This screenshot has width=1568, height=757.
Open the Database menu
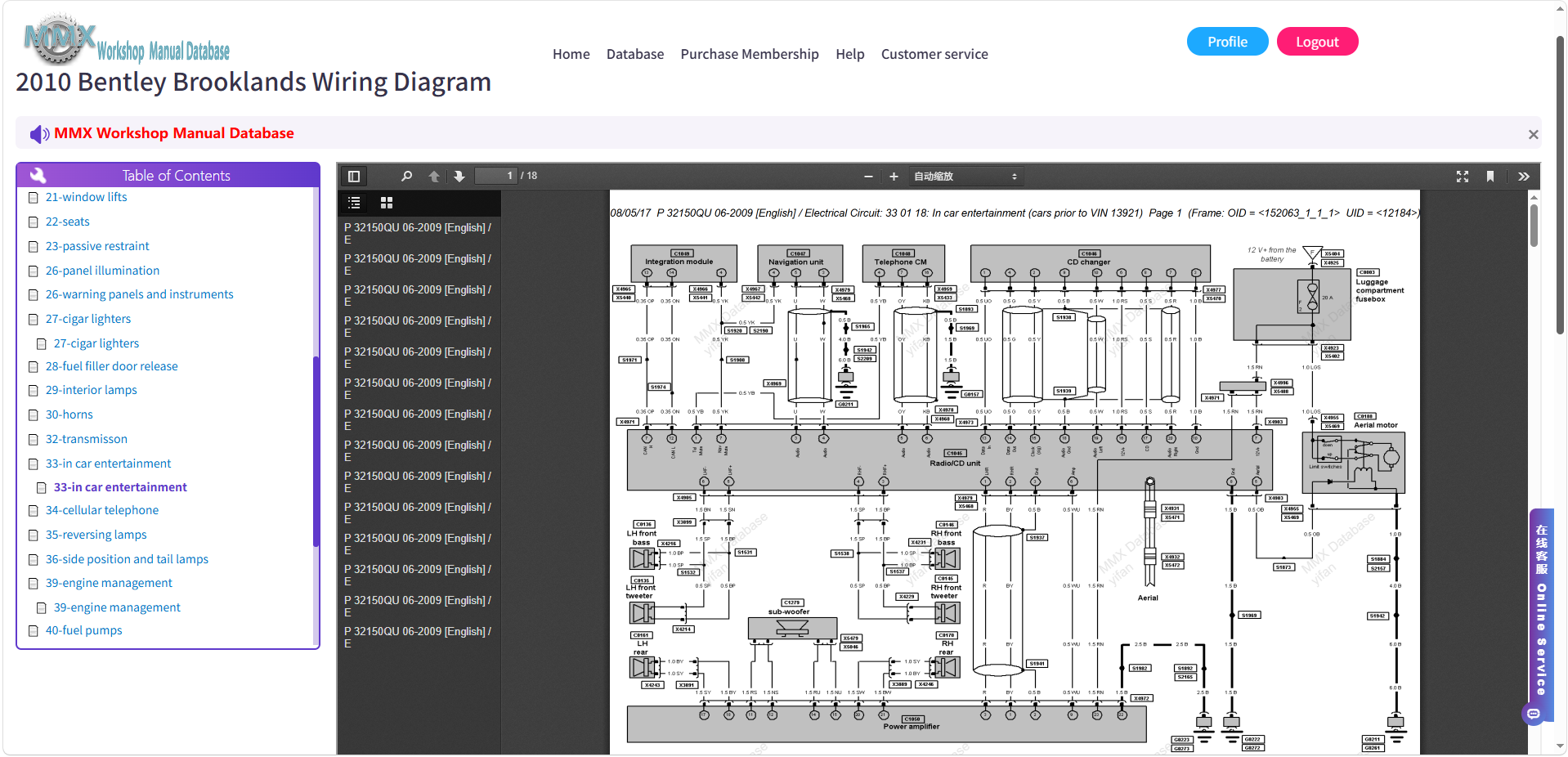pyautogui.click(x=635, y=54)
